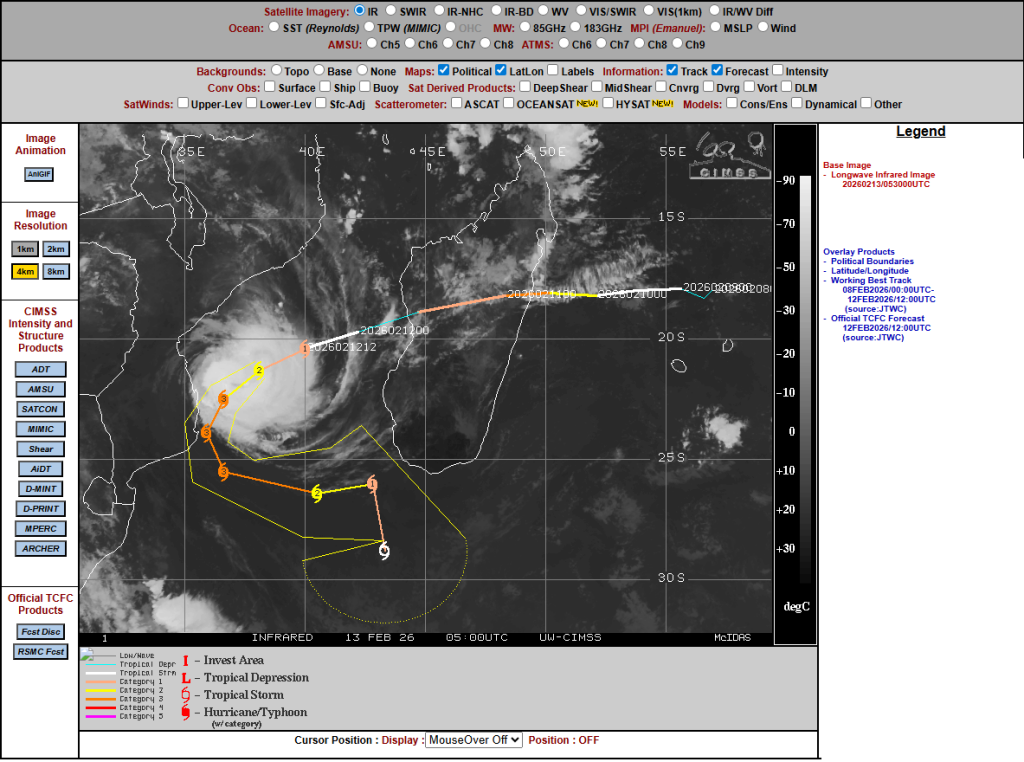This screenshot has height=762, width=1024.
Task: Select the Topo background option
Action: [x=276, y=72]
